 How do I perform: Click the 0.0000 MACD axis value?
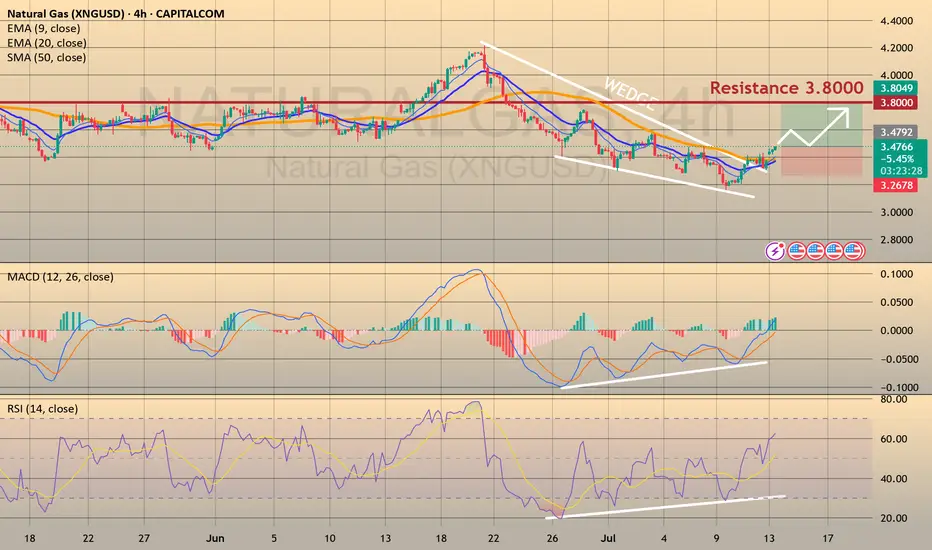896,331
